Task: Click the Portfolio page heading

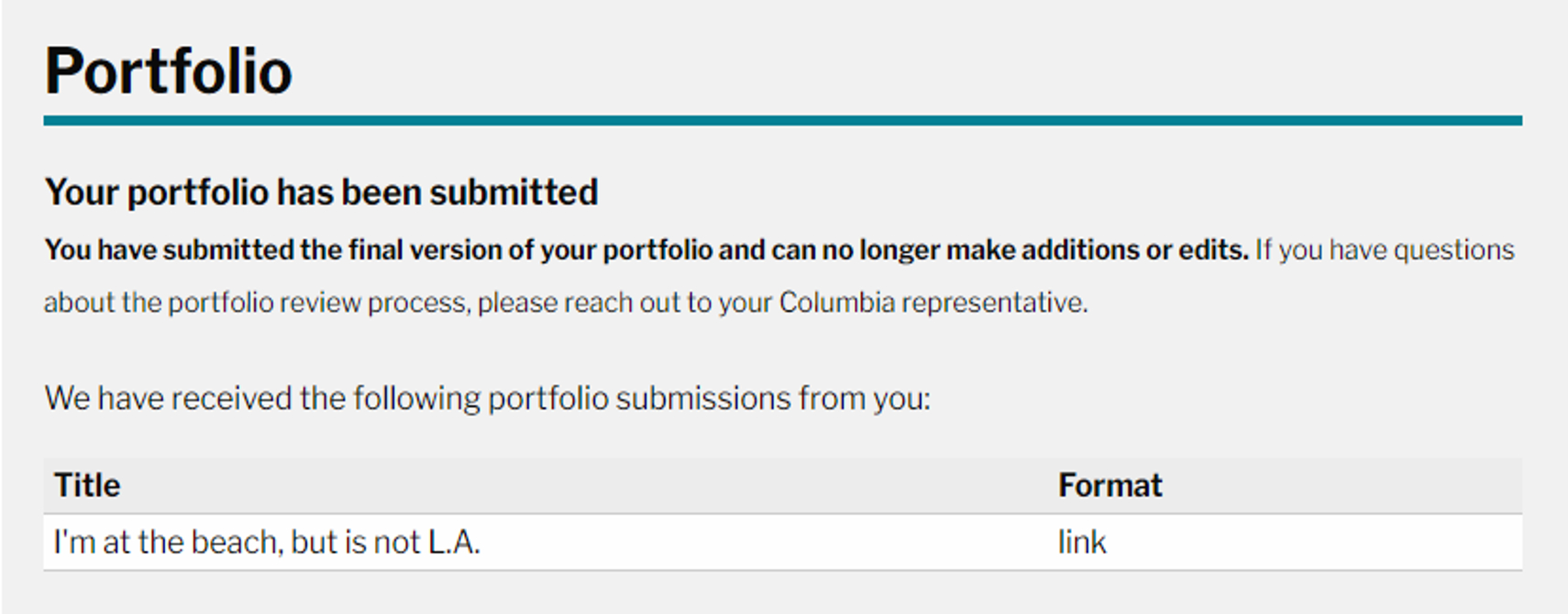Action: [x=168, y=71]
